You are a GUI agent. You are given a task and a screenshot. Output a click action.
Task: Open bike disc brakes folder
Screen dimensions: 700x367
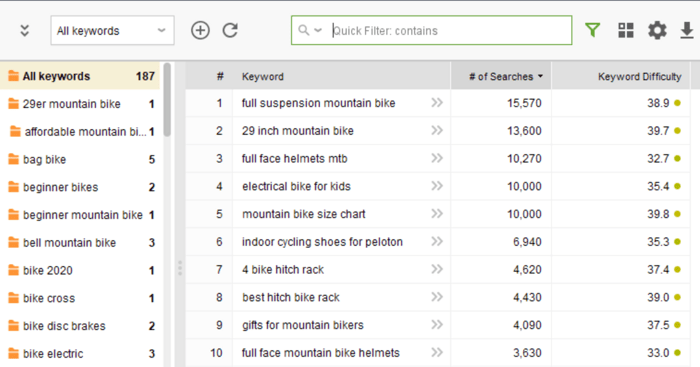[x=80, y=326]
